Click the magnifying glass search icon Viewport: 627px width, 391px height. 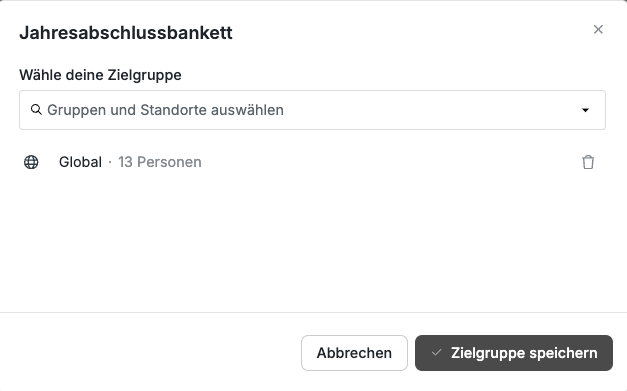click(x=36, y=110)
